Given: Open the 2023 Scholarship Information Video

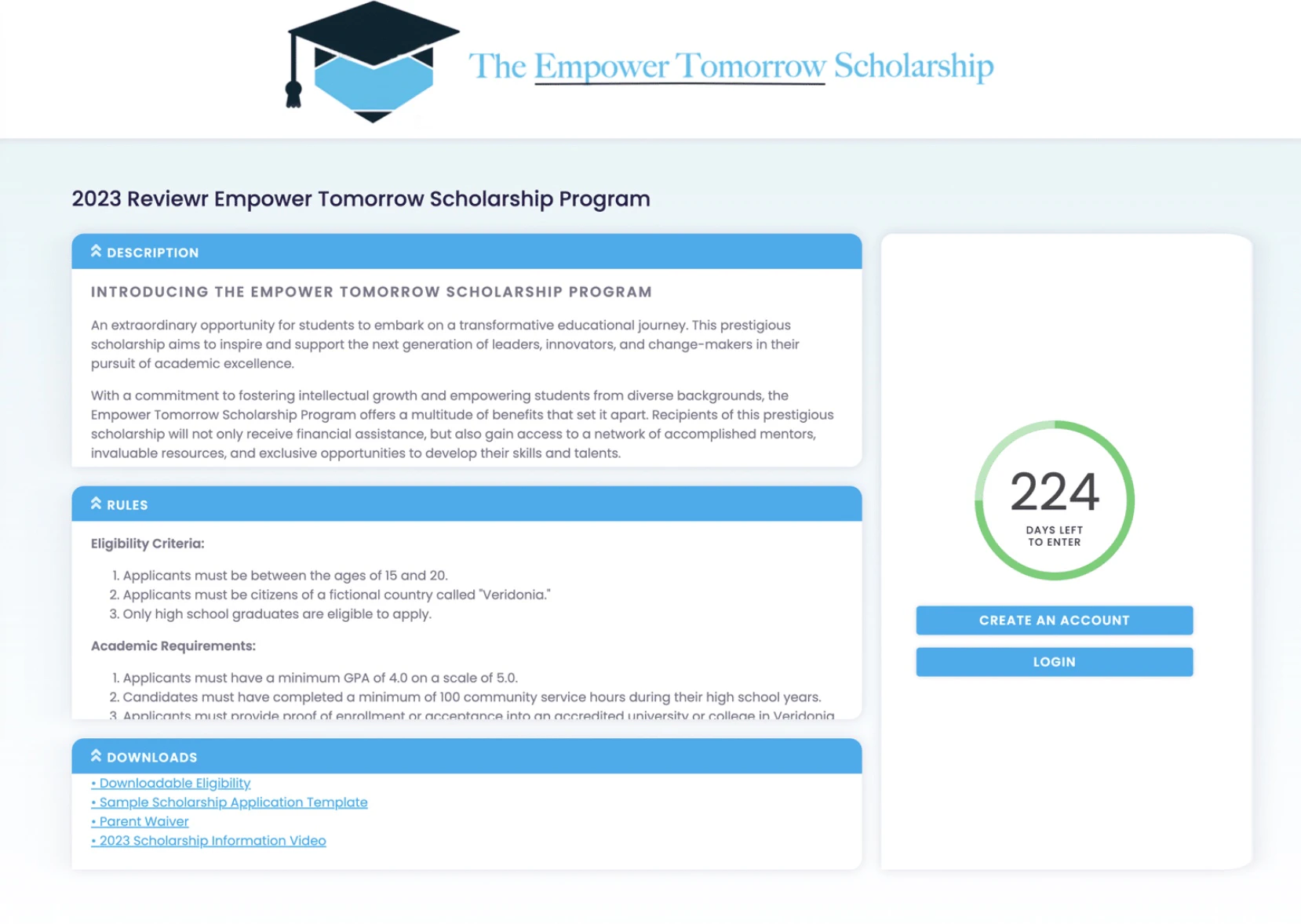Looking at the screenshot, I should [209, 840].
